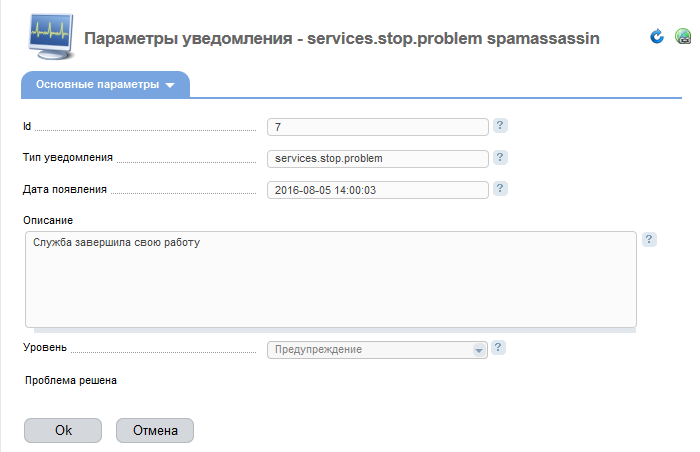Select the Основные параметры tab
The height and width of the screenshot is (452, 700).
click(x=105, y=84)
